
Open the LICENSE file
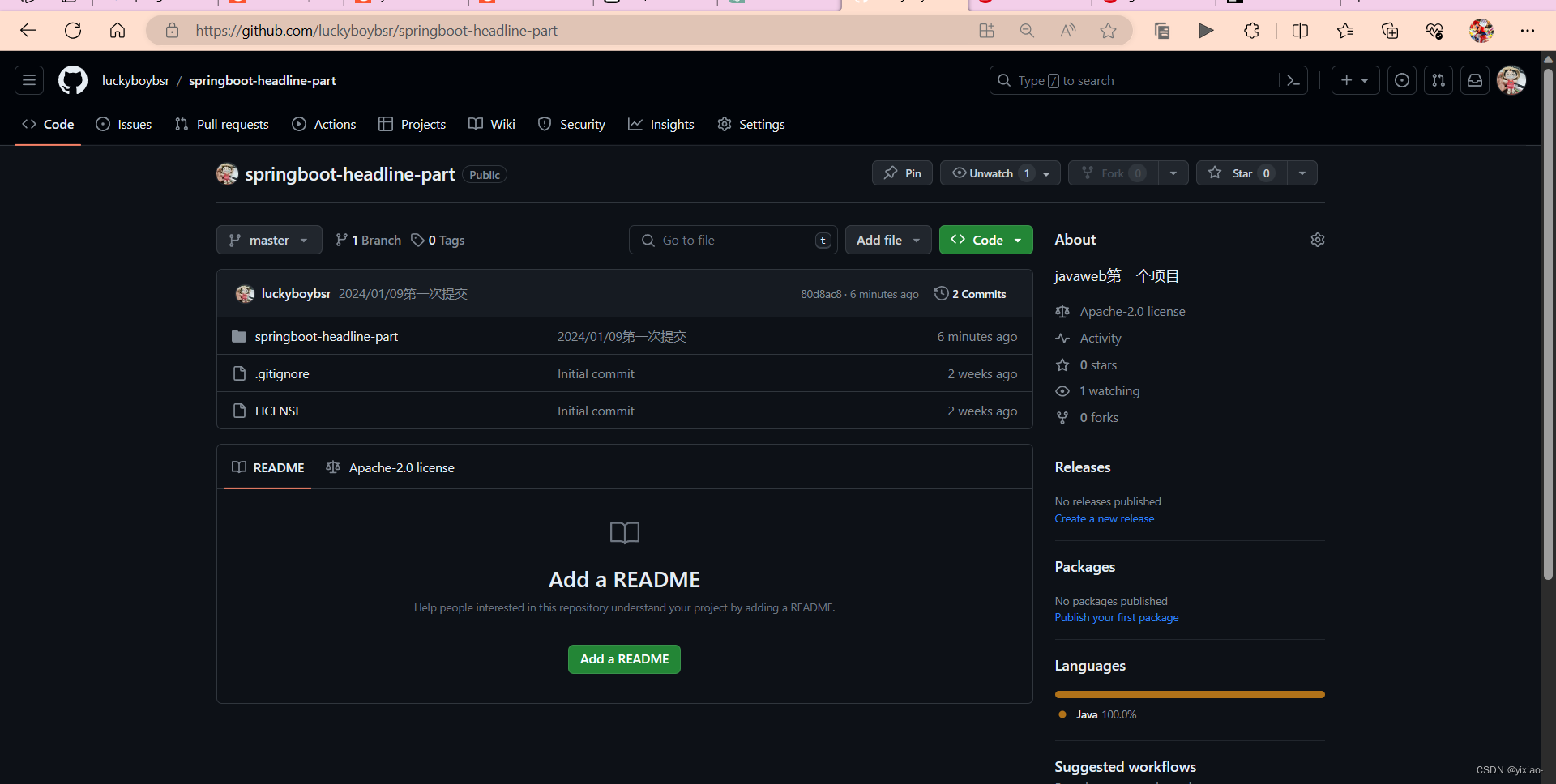pos(278,411)
